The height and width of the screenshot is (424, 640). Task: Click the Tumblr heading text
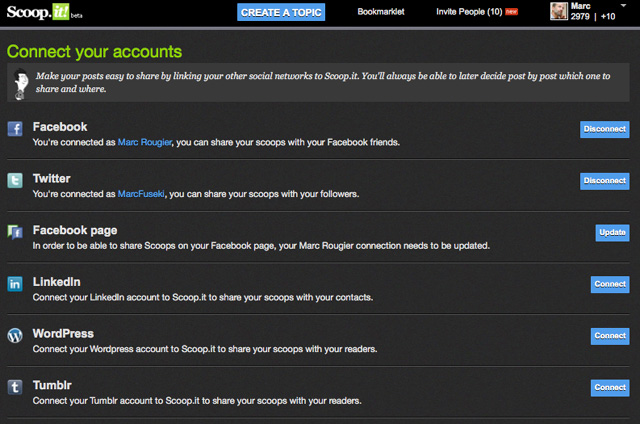click(52, 385)
